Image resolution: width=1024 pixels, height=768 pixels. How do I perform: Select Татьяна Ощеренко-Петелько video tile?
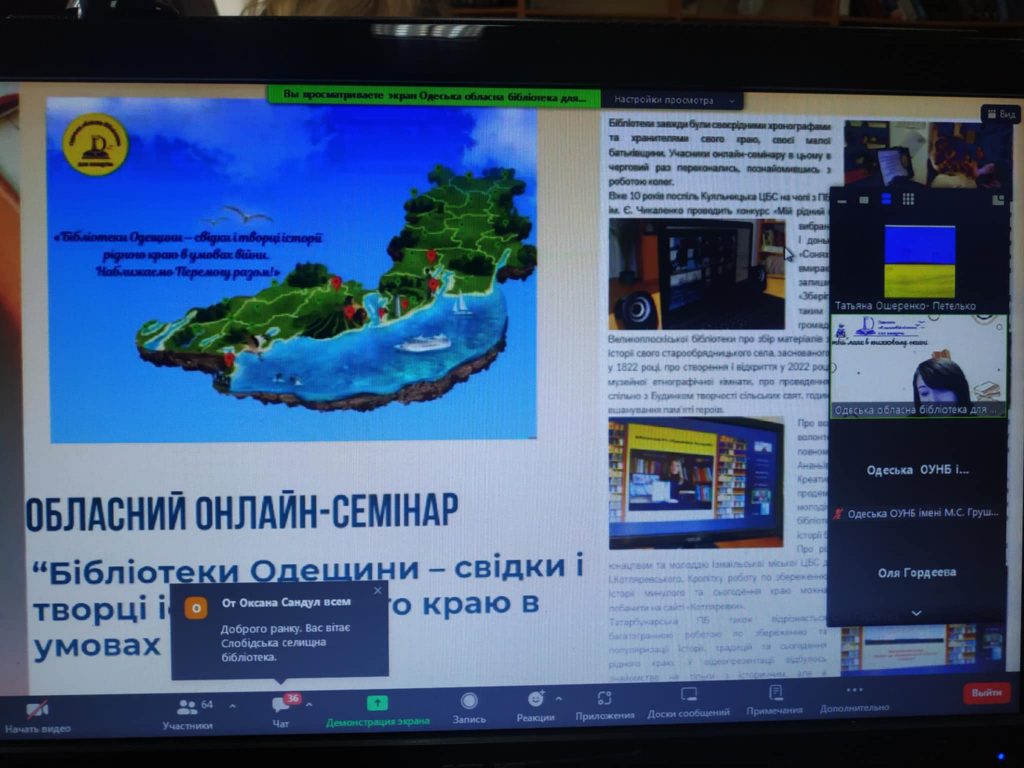tap(919, 259)
